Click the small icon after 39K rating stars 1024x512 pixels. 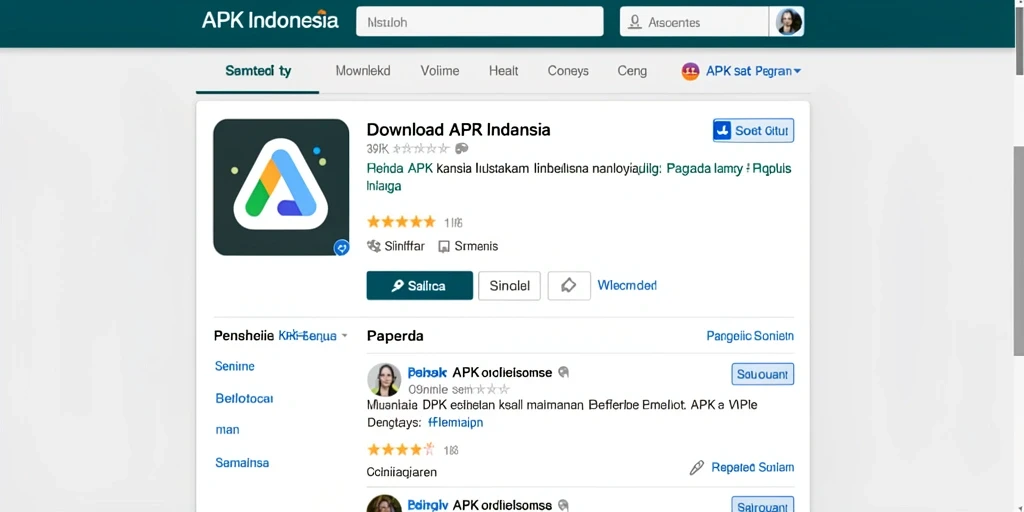(x=462, y=148)
